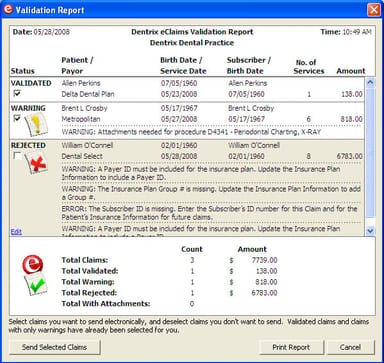Click the Insurance Plan Group # missing warning

211,193
